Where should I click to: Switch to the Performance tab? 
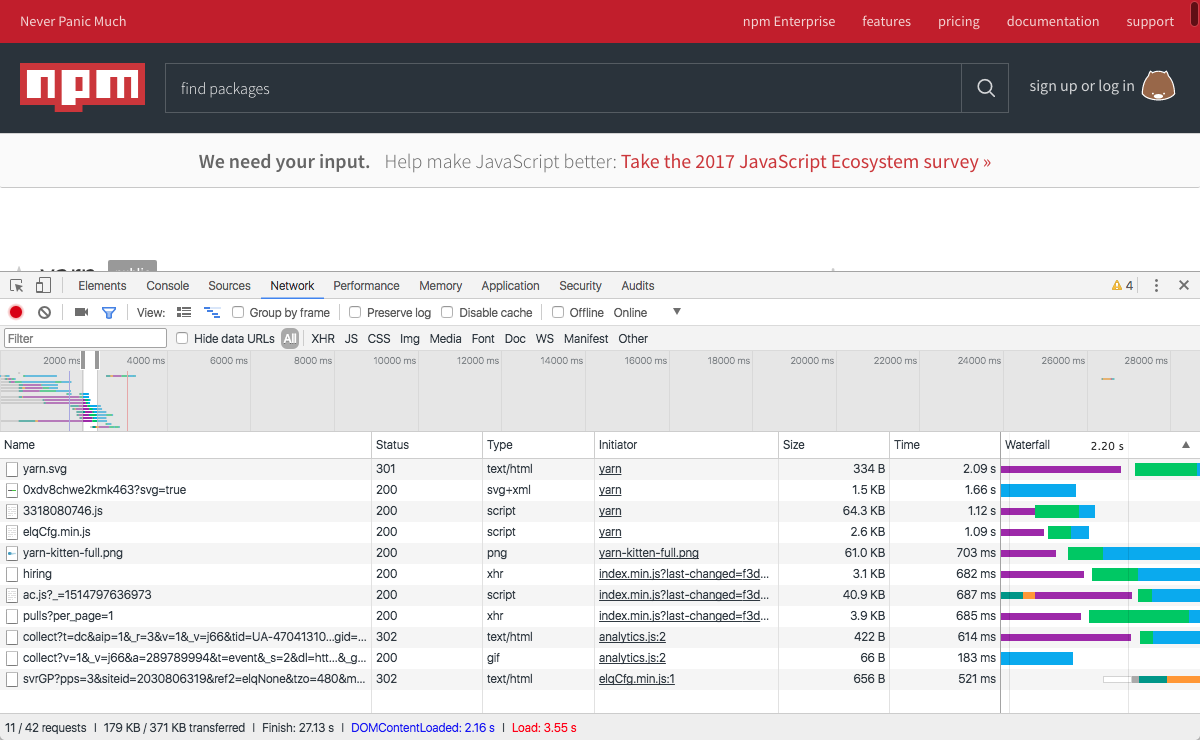(x=366, y=286)
